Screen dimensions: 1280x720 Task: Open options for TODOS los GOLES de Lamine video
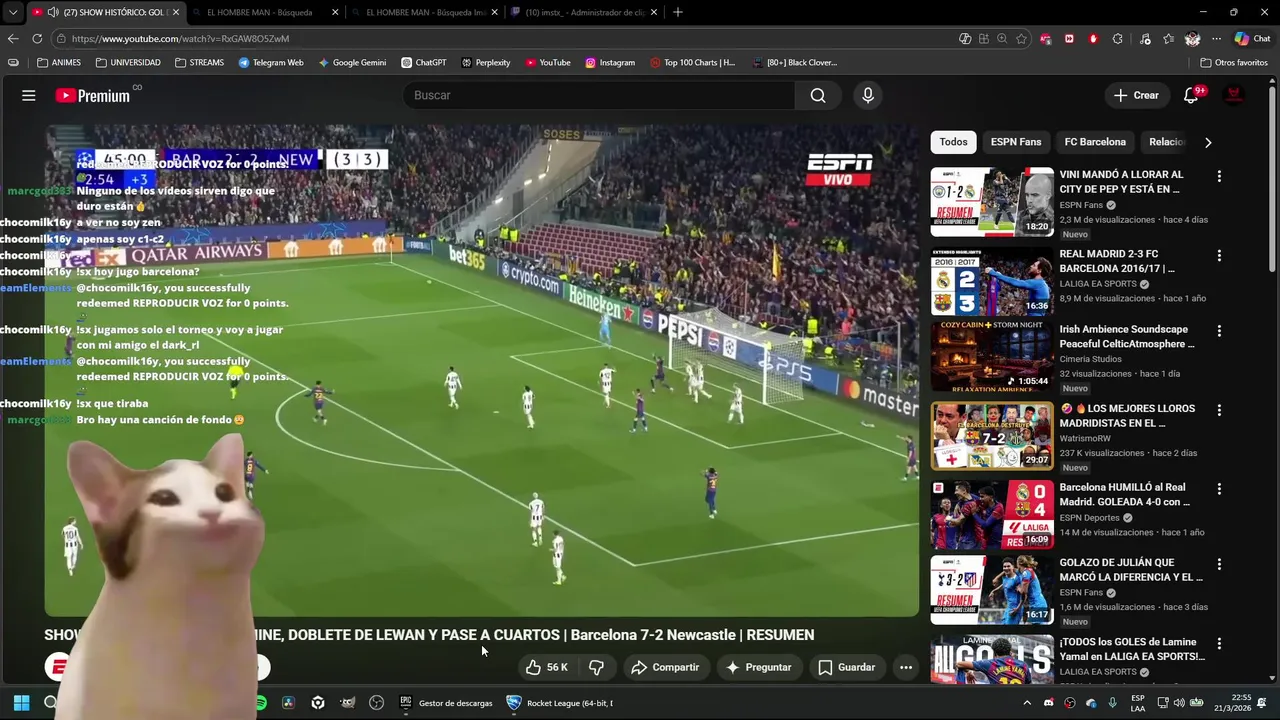tap(1219, 643)
